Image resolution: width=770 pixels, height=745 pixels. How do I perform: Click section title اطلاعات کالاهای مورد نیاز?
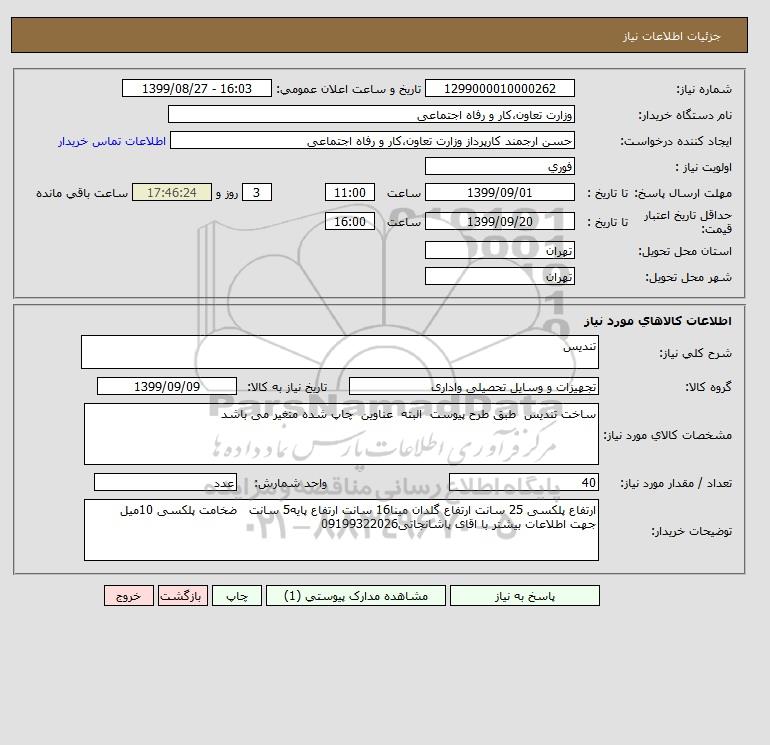658,321
